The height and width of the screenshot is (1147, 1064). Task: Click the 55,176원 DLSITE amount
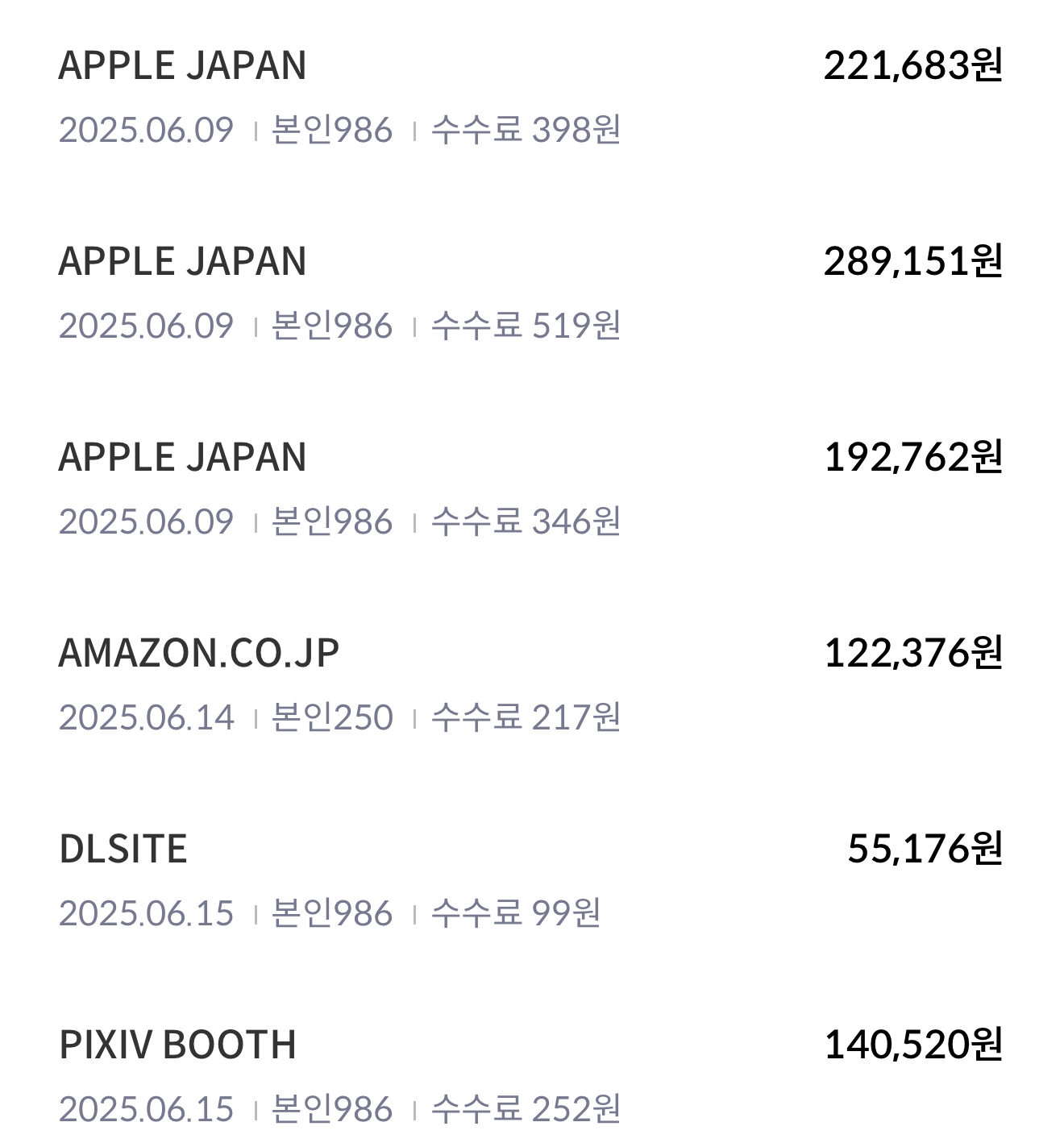pyautogui.click(x=925, y=849)
